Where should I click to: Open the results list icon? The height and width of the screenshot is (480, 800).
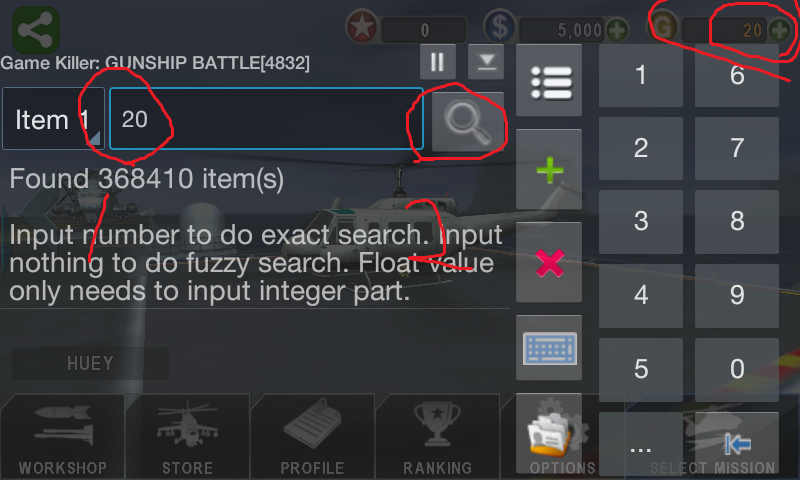click(x=549, y=81)
